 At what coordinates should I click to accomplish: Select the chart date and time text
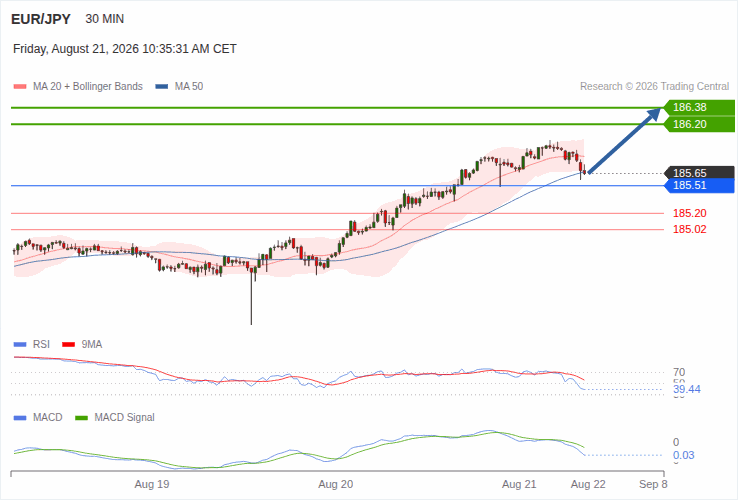[x=125, y=49]
